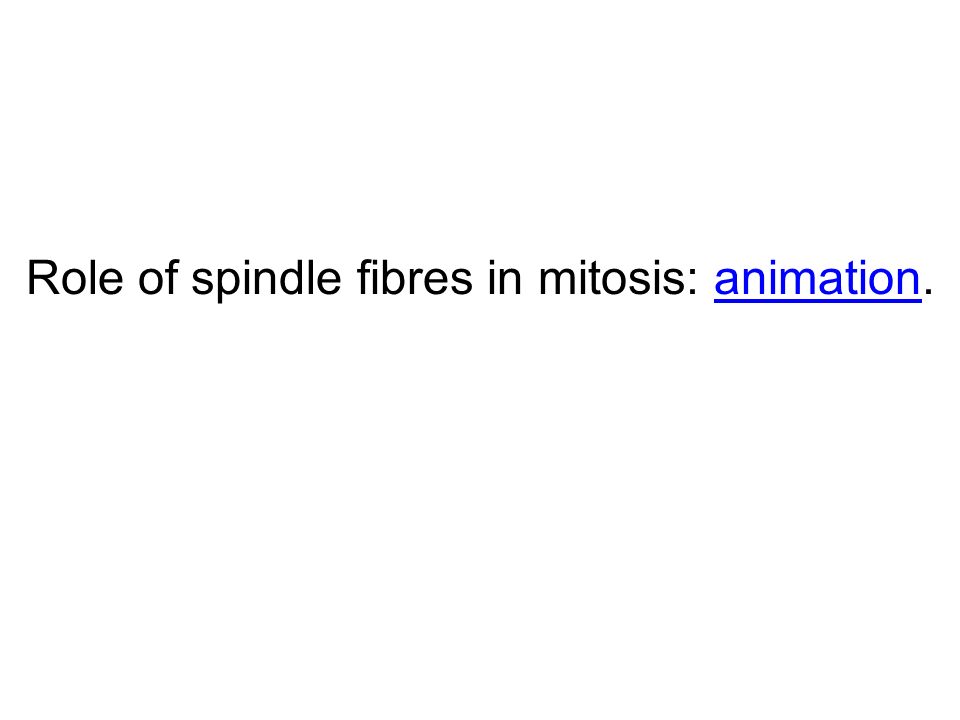Viewport: 960px width, 720px height.
Task: Click the final 'n' of 'animation'
Action: pos(909,283)
